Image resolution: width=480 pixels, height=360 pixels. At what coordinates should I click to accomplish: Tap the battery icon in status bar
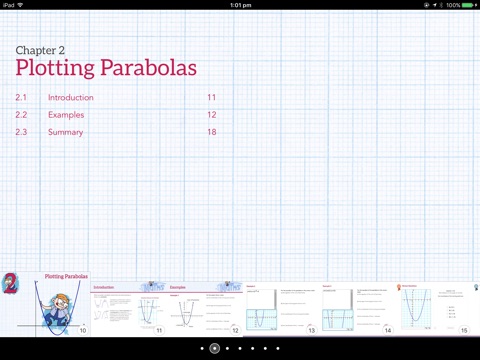point(469,5)
